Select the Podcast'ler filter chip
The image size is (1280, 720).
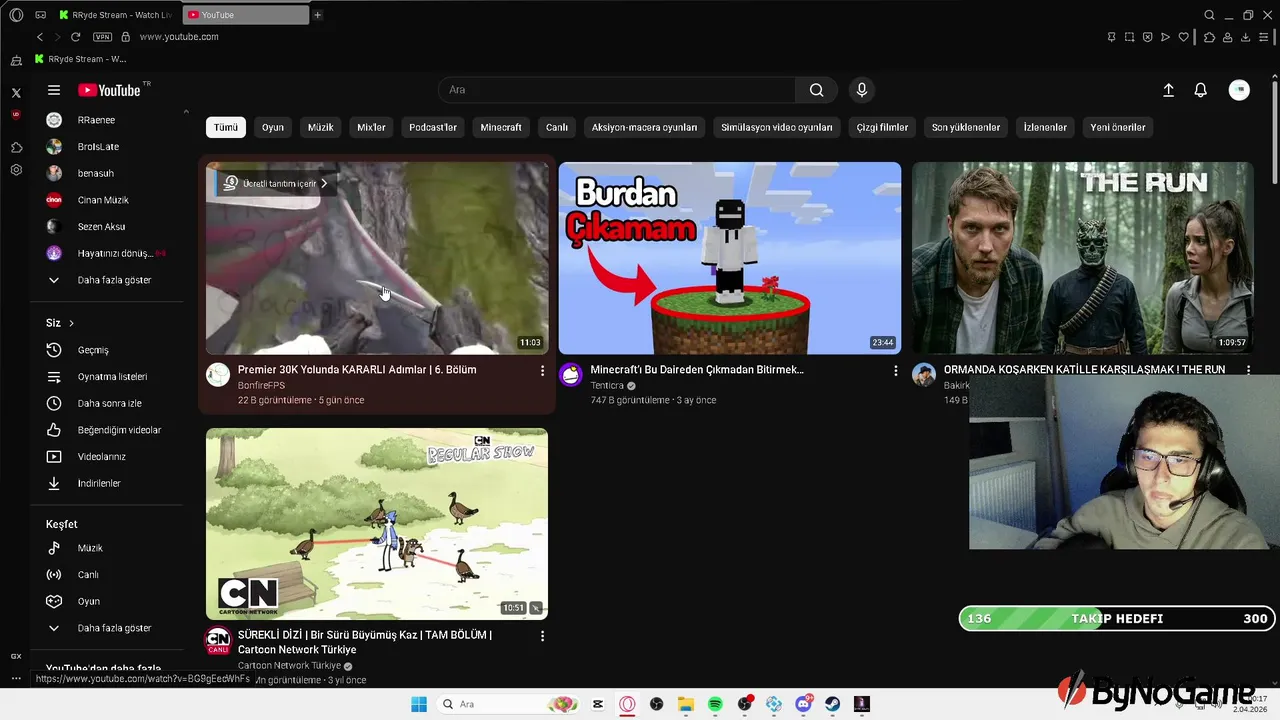[433, 127]
